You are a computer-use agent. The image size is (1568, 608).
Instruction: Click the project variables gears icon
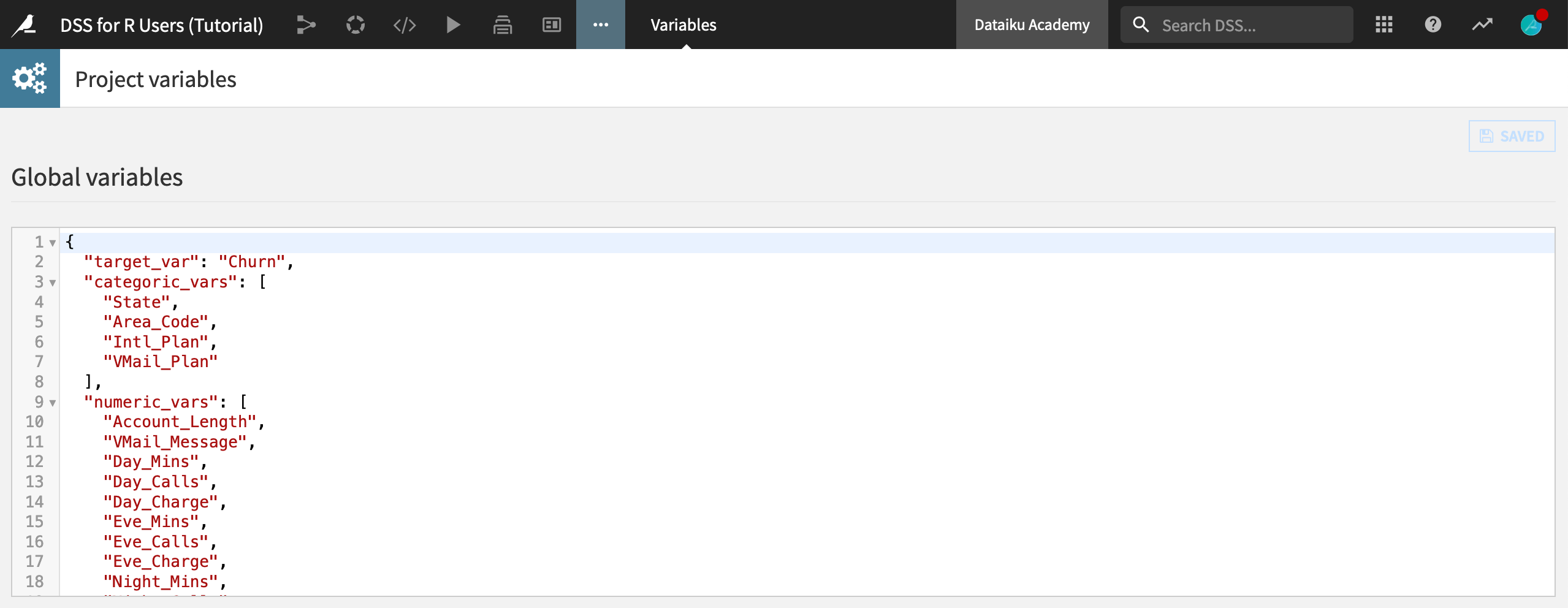click(30, 78)
